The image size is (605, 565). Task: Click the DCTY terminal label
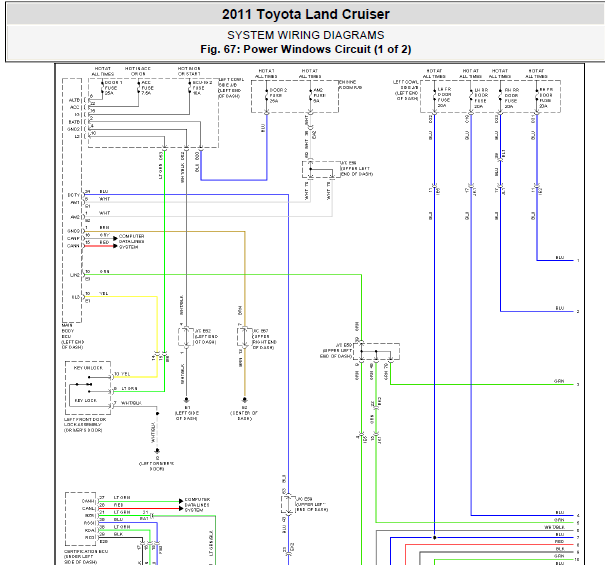click(x=74, y=195)
